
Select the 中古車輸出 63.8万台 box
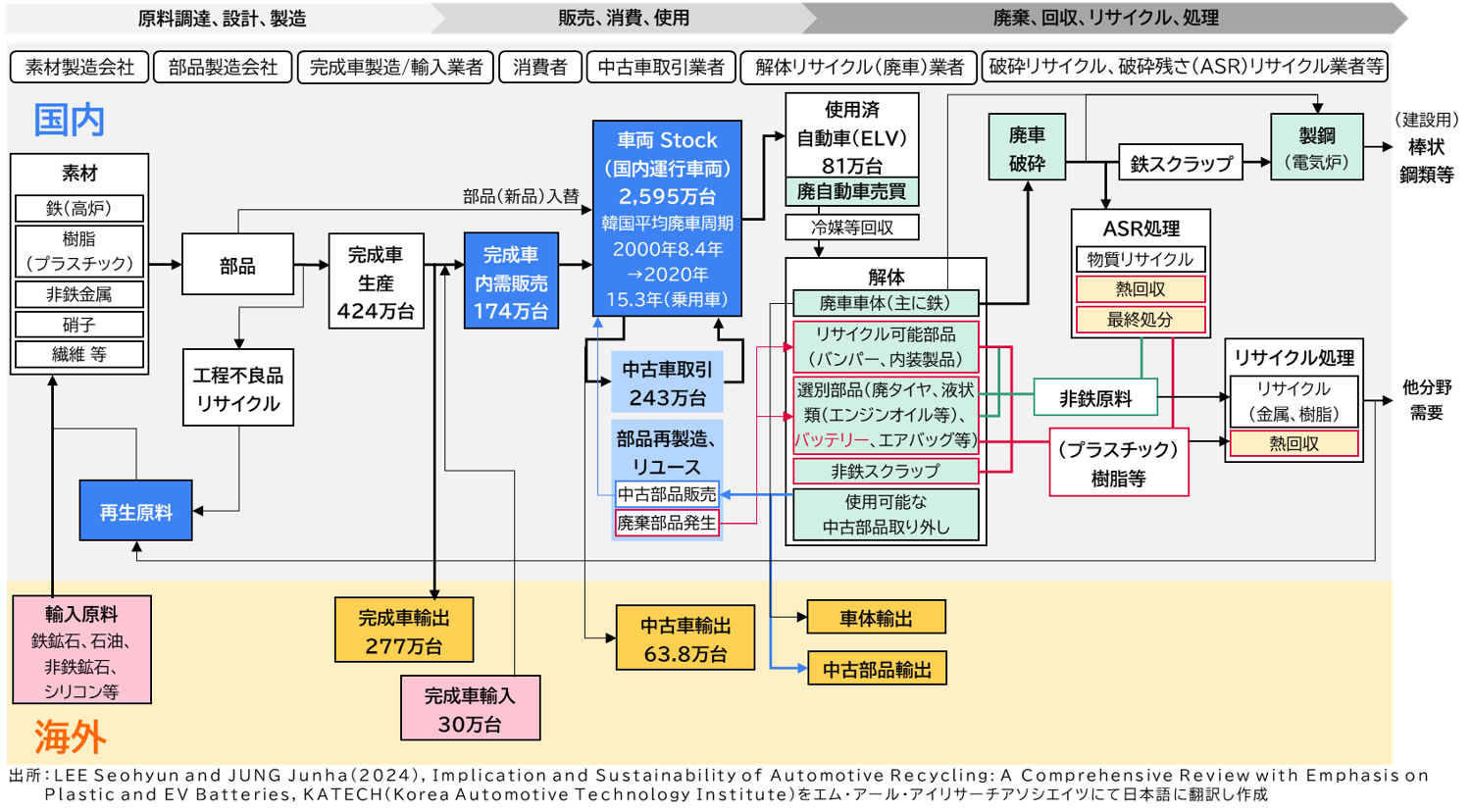(x=685, y=638)
